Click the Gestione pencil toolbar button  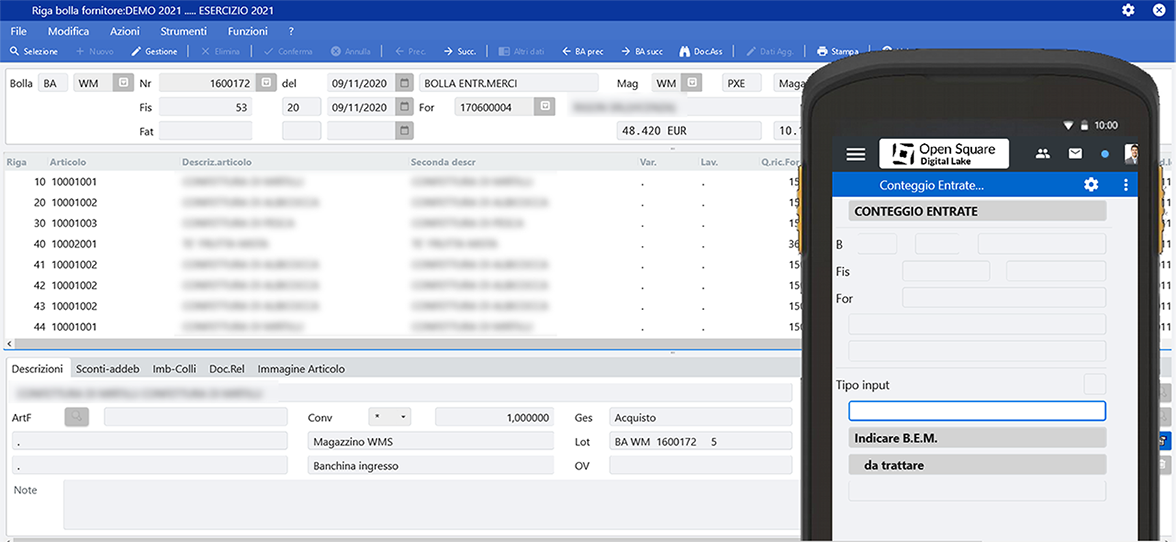154,52
